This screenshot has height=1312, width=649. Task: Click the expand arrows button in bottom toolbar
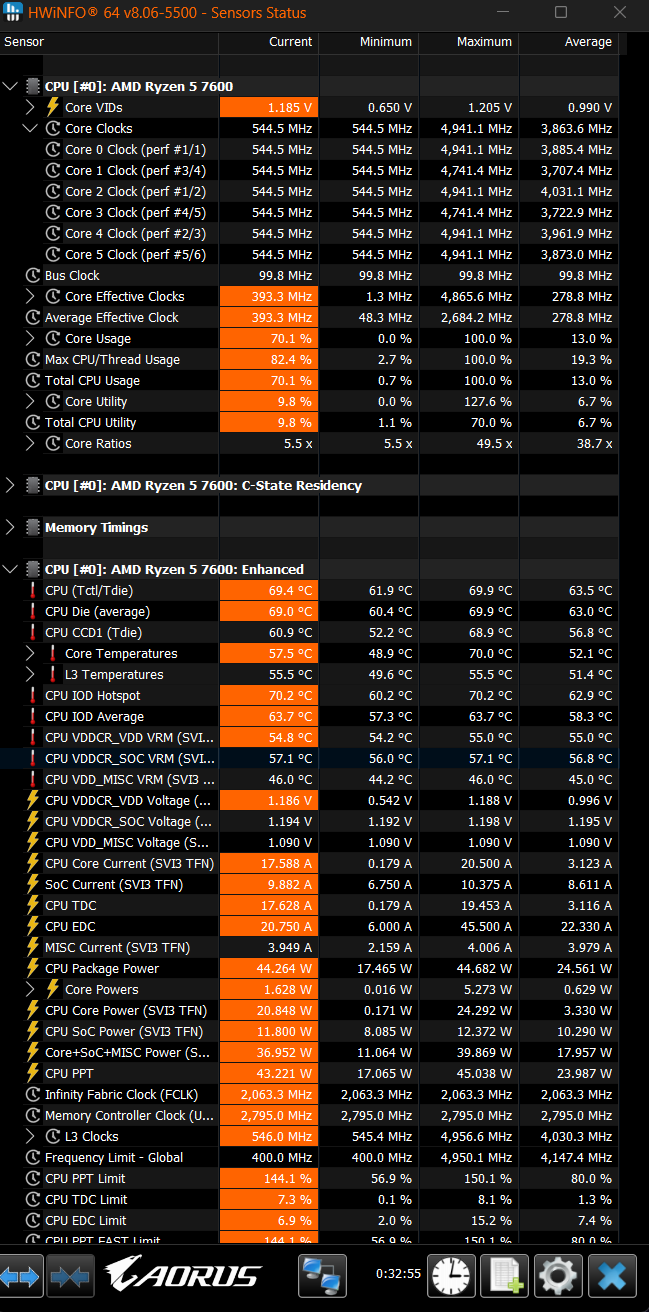pyautogui.click(x=21, y=1276)
